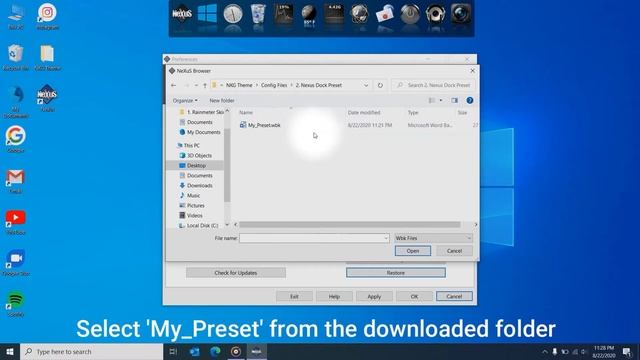Image resolution: width=640 pixels, height=360 pixels.
Task: Open the Gmail desktop shortcut
Action: pos(16,181)
